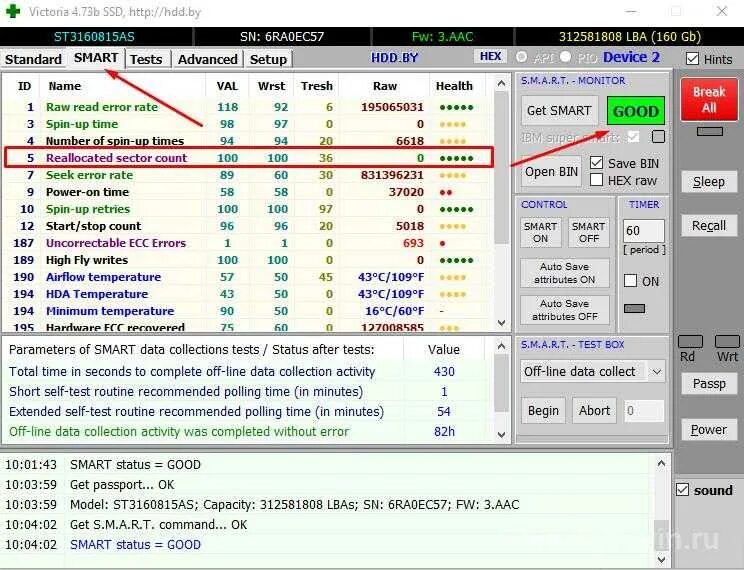
Task: Toggle the Hints checkbox
Action: [692, 59]
